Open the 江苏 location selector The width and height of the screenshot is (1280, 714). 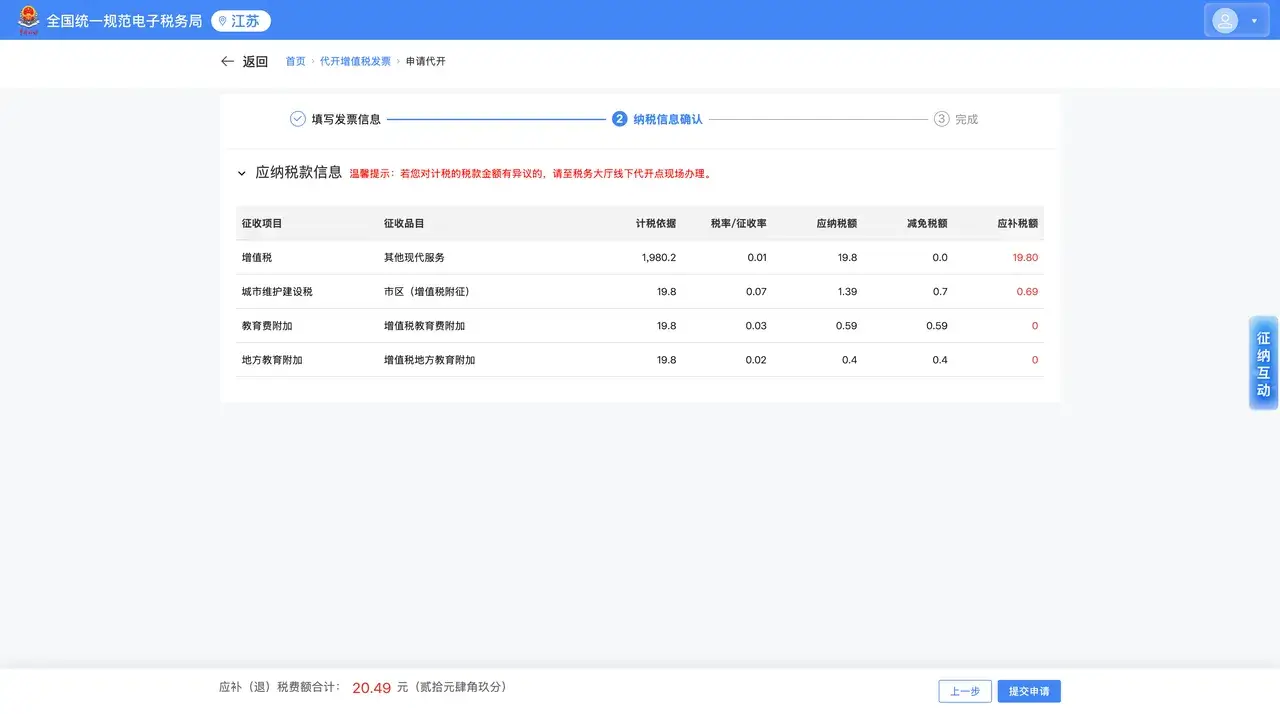(x=241, y=21)
